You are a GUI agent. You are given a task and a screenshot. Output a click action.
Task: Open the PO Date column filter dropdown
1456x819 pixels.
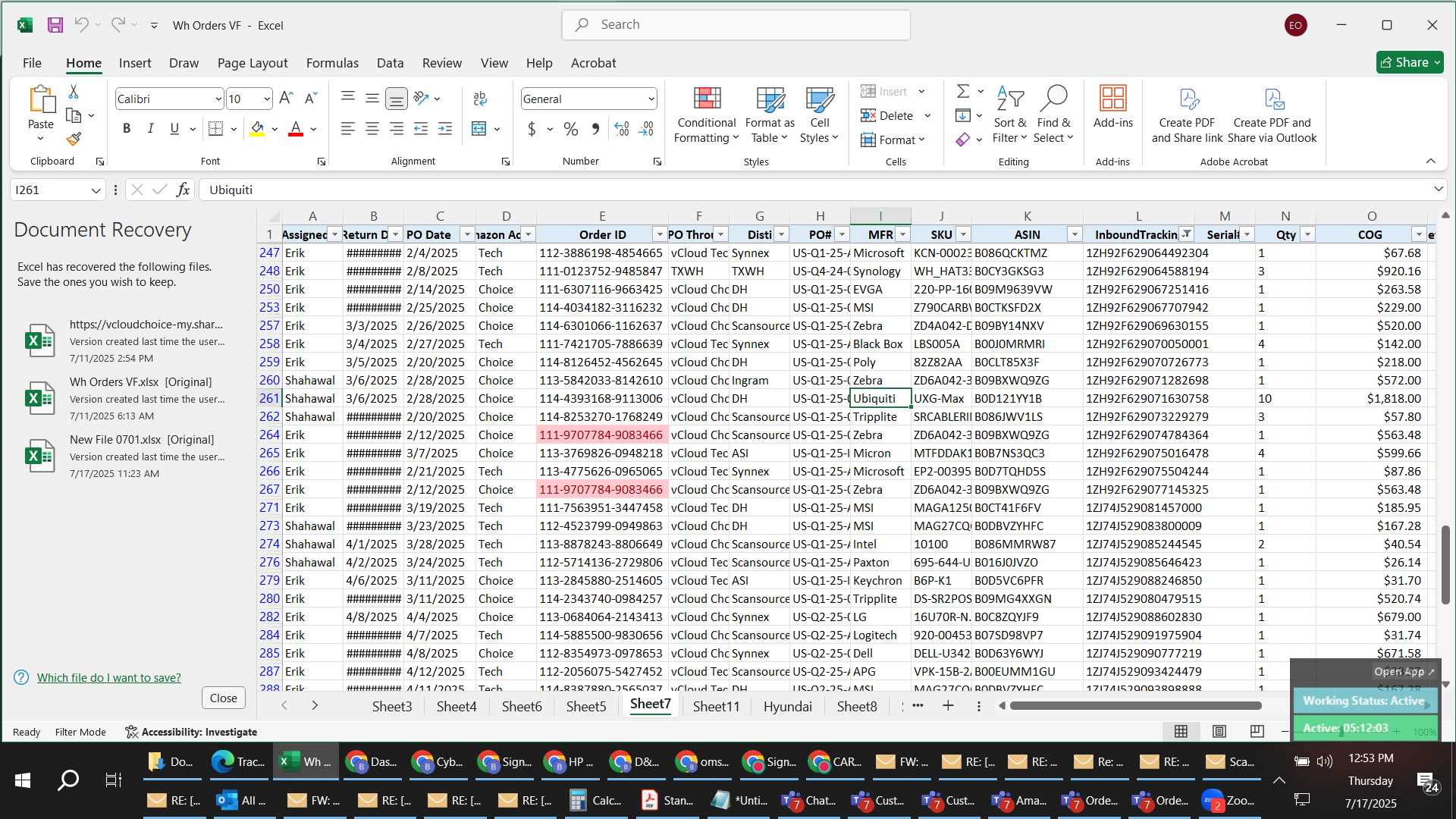(x=467, y=234)
